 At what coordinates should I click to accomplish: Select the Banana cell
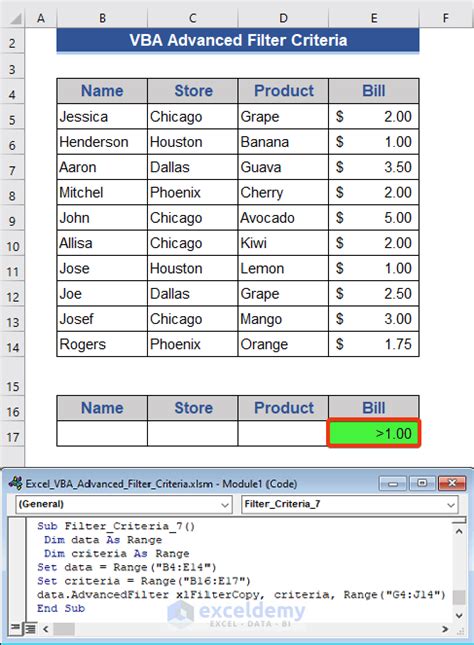coord(283,142)
